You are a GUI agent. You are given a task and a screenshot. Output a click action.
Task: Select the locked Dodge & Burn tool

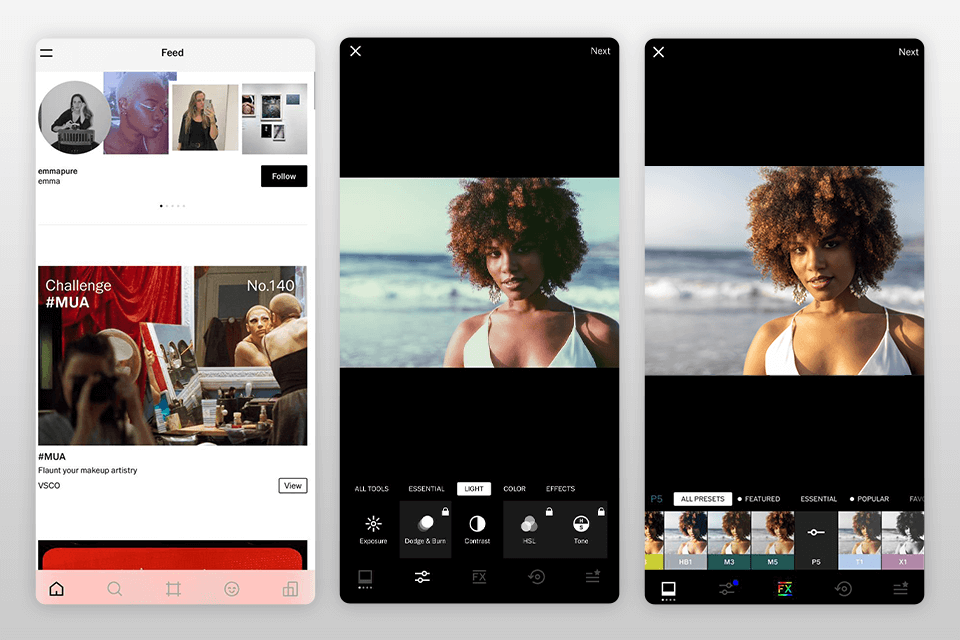point(426,530)
